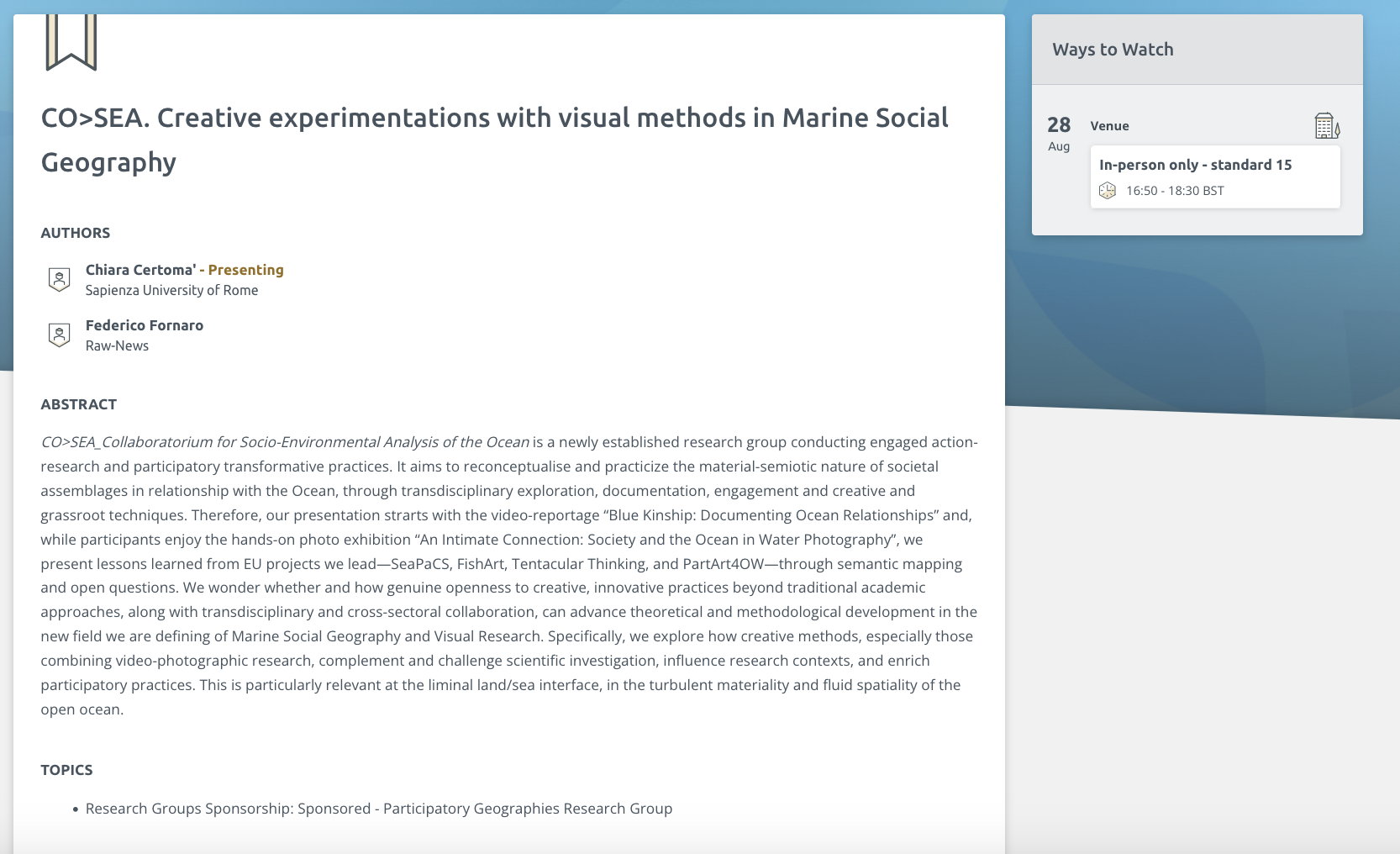Click the Venue label

1109,126
